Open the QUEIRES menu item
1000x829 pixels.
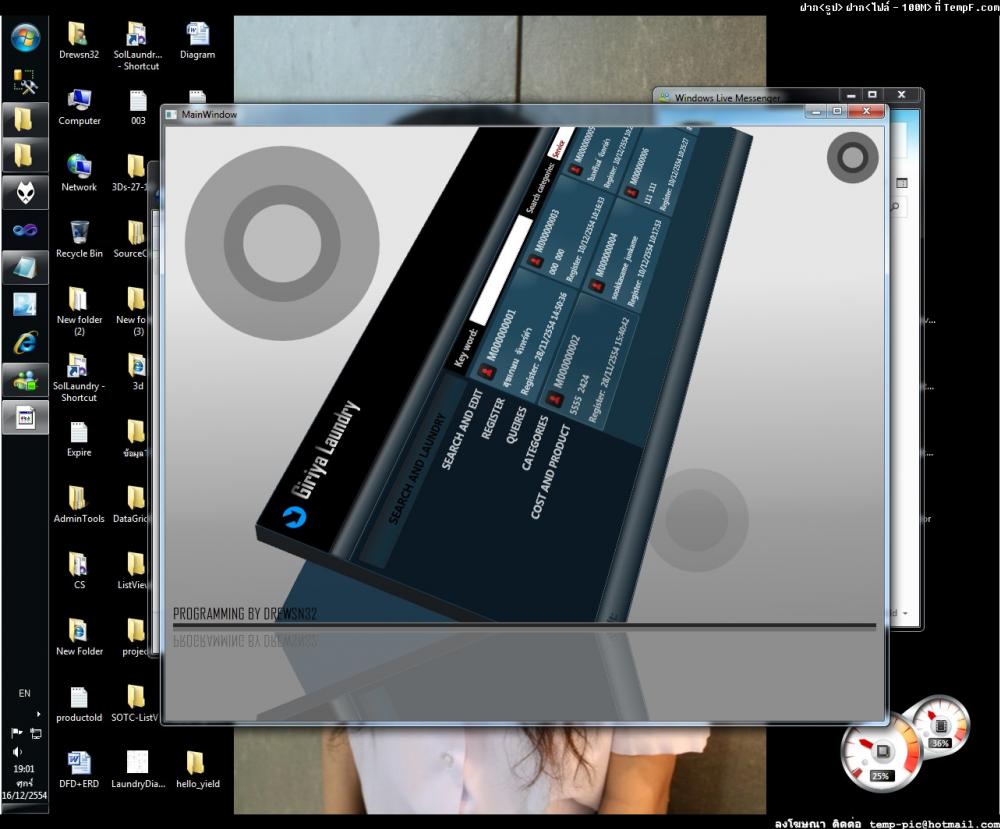(x=516, y=425)
